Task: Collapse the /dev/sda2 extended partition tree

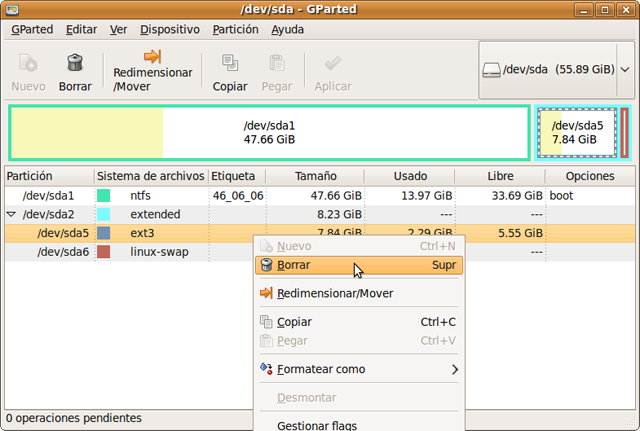Action: point(12,214)
